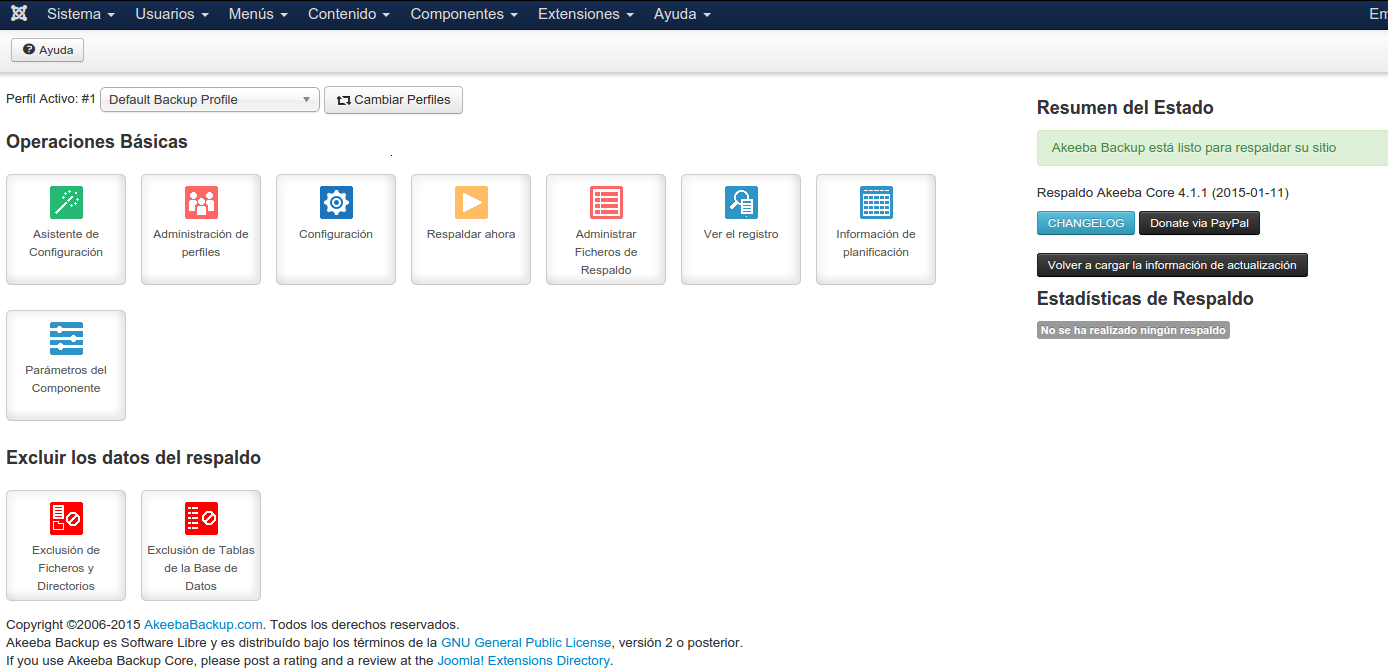Expand the Extensiones dropdown menu
1388x672 pixels.
(585, 14)
